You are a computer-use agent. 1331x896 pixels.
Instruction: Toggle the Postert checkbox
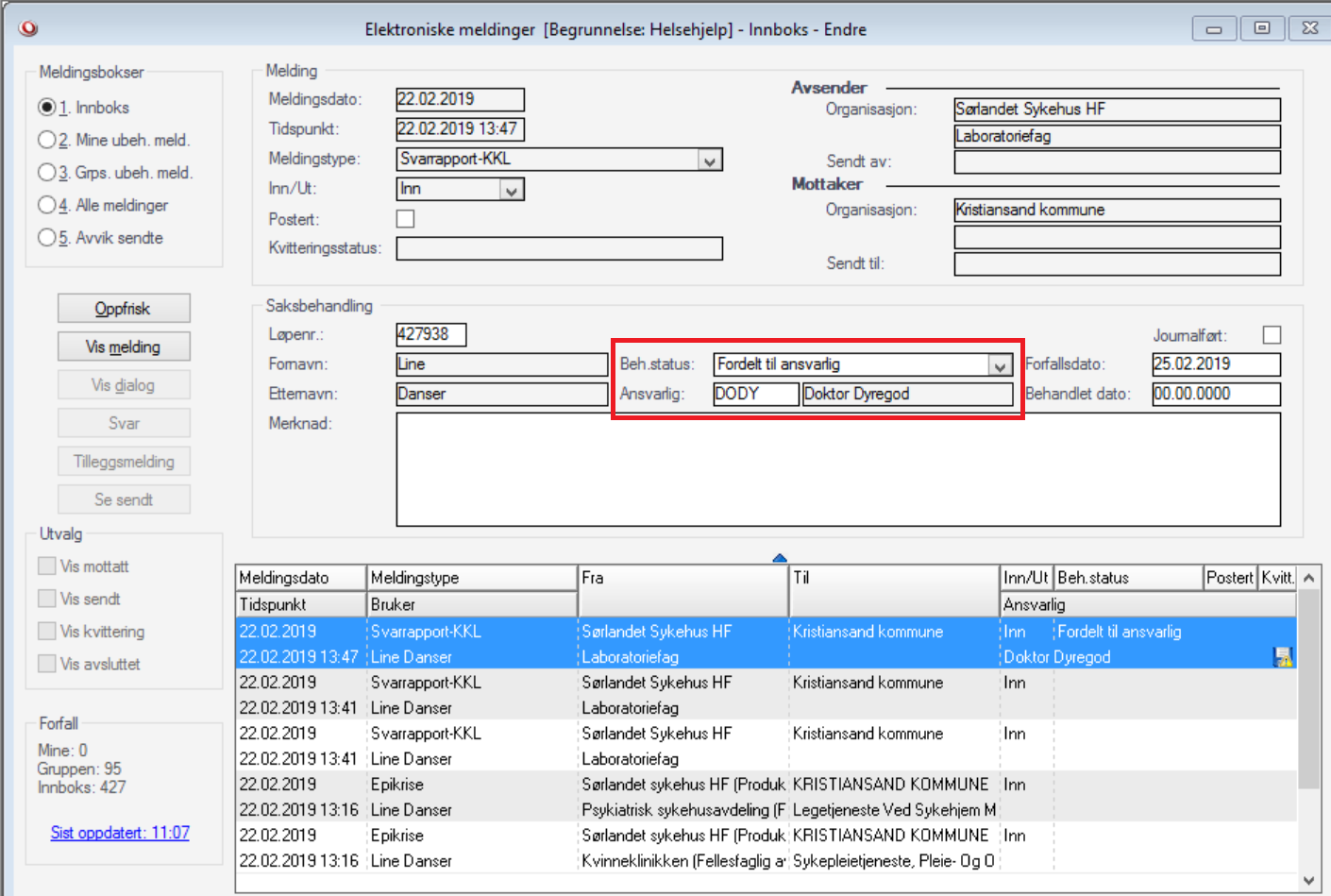(x=405, y=219)
